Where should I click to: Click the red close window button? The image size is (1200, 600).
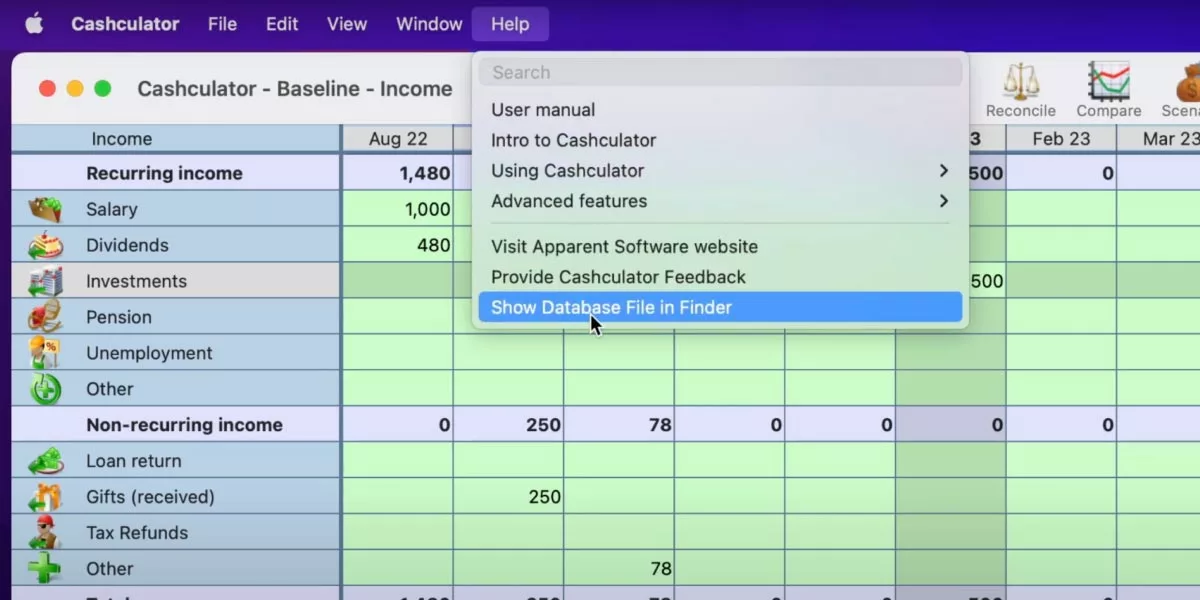[47, 88]
